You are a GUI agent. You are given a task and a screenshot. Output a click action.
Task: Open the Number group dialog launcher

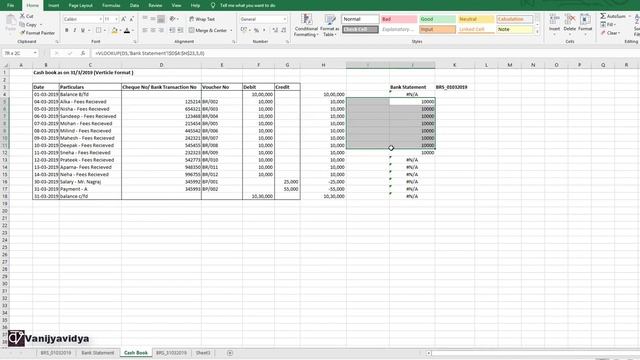click(x=287, y=42)
